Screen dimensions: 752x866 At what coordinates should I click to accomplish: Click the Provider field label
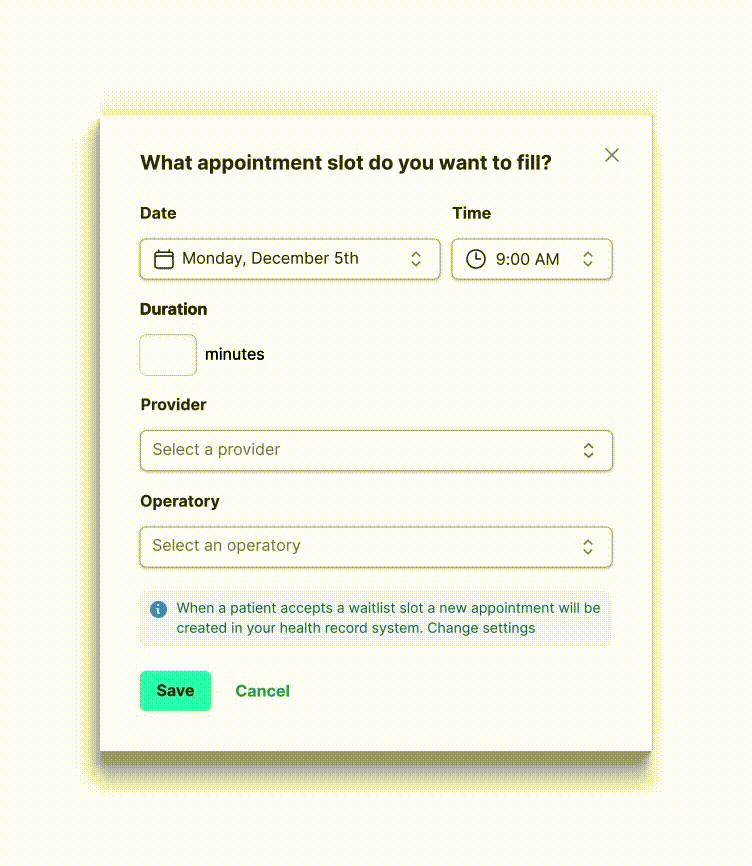pyautogui.click(x=173, y=405)
